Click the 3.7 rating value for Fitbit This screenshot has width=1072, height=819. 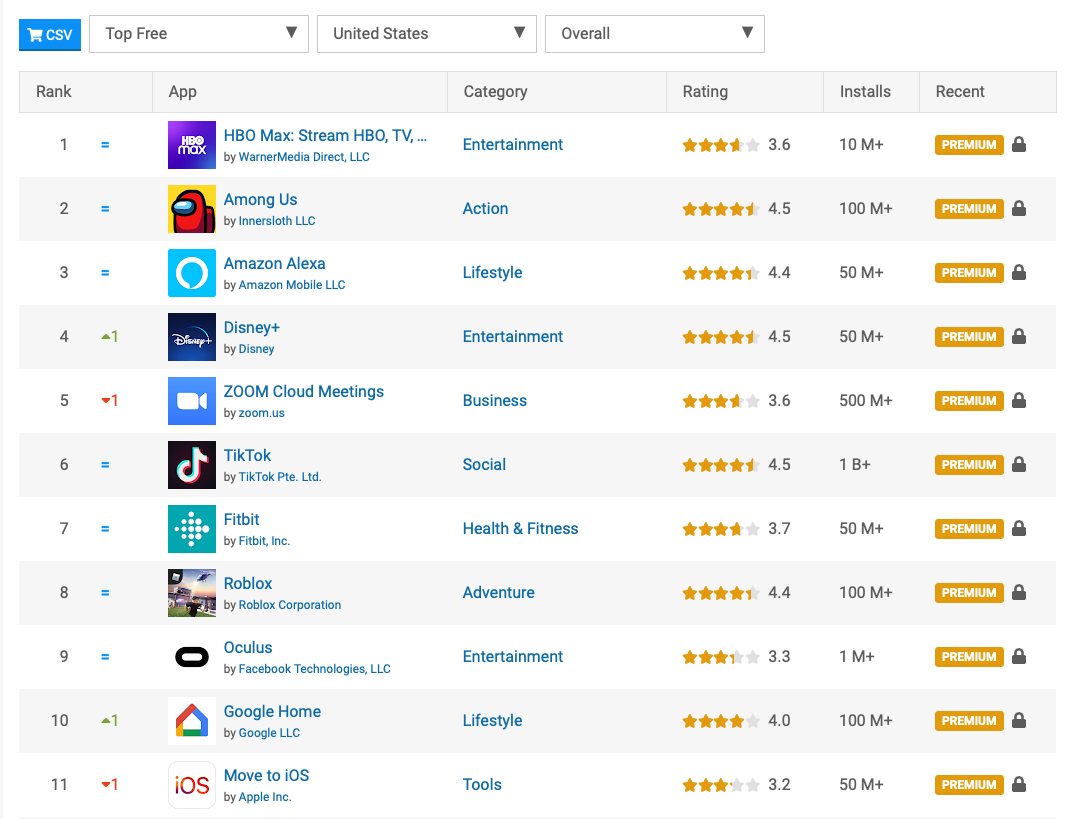pos(779,528)
